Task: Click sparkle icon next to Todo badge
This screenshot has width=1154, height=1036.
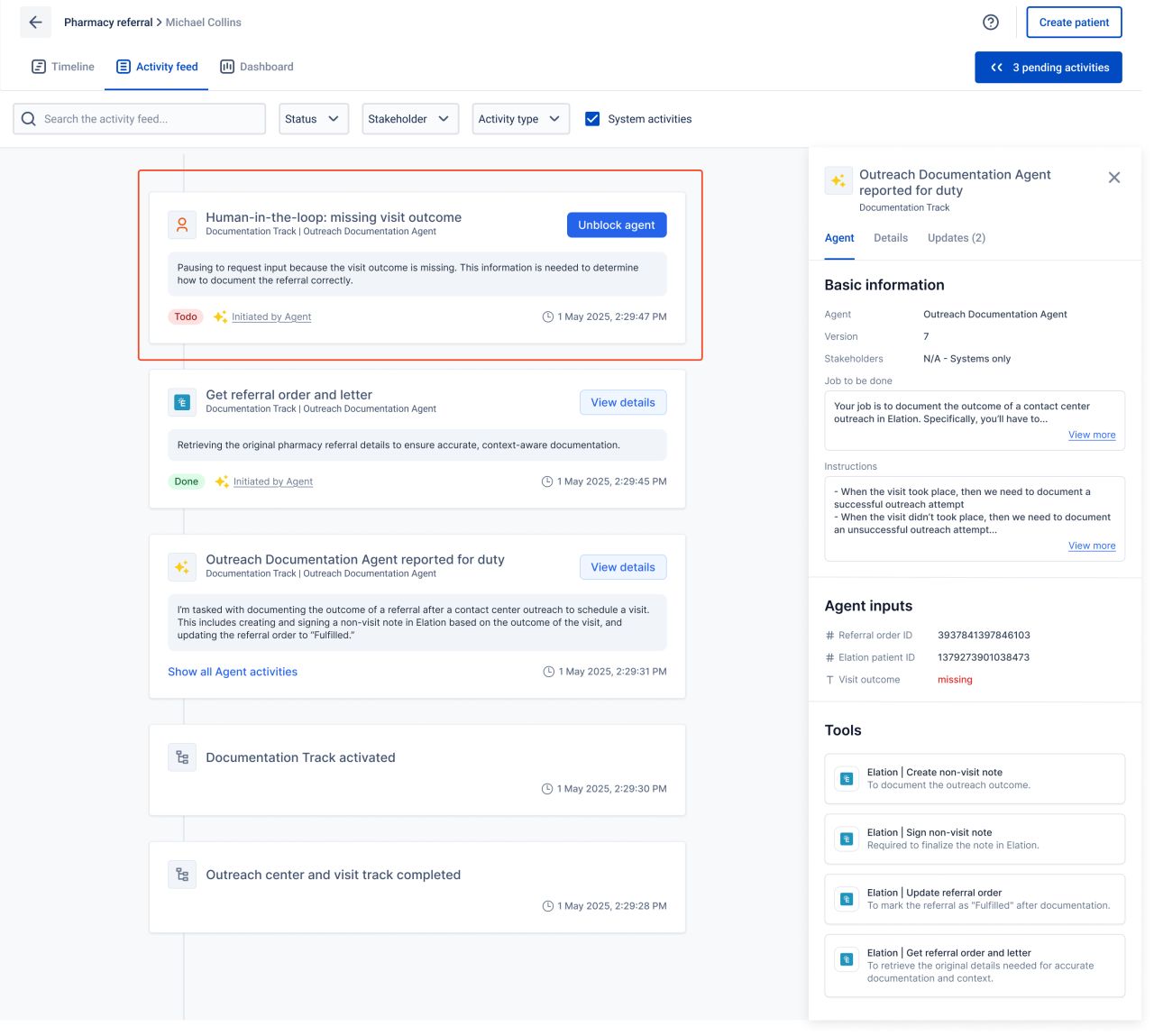Action: [x=220, y=316]
